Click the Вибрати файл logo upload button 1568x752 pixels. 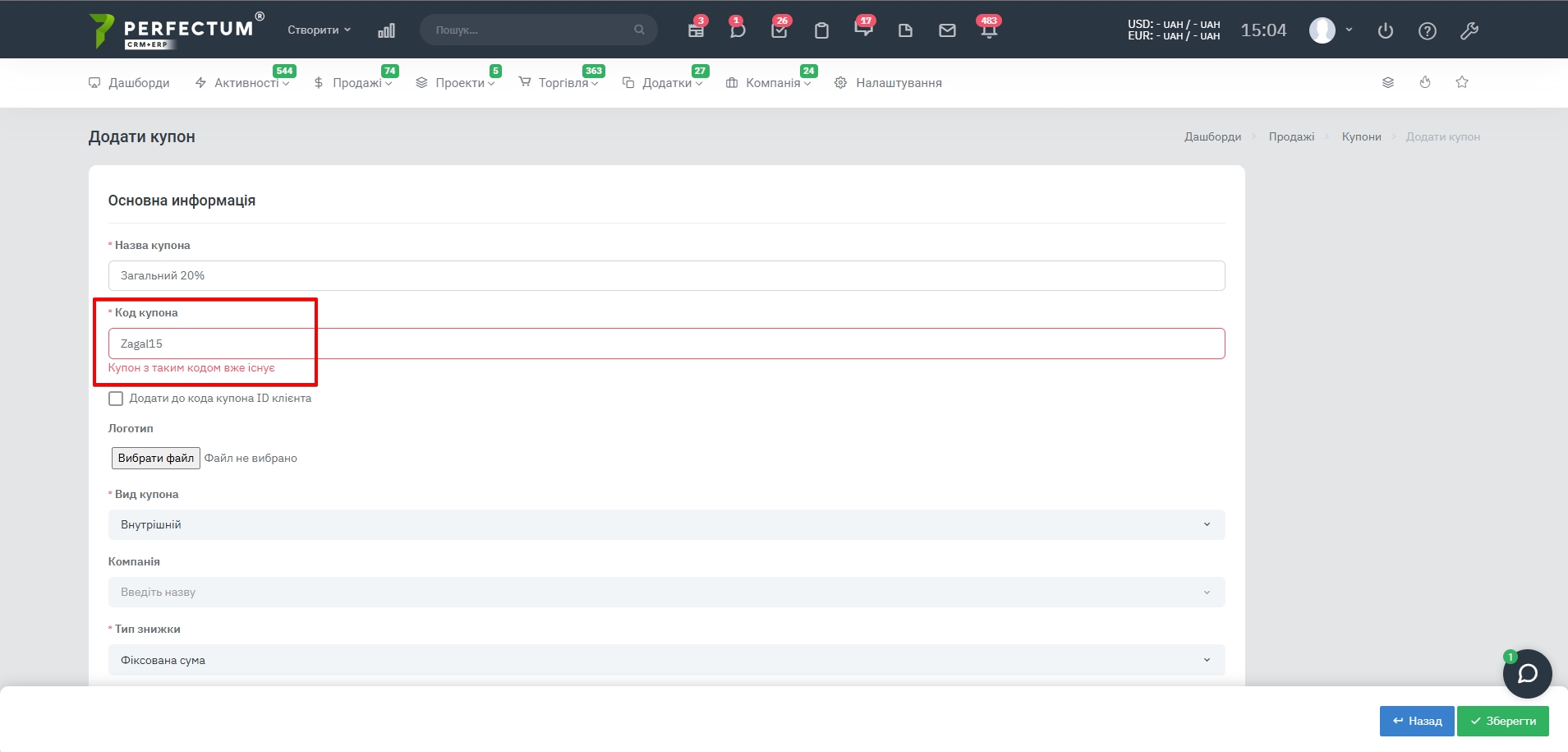click(155, 458)
